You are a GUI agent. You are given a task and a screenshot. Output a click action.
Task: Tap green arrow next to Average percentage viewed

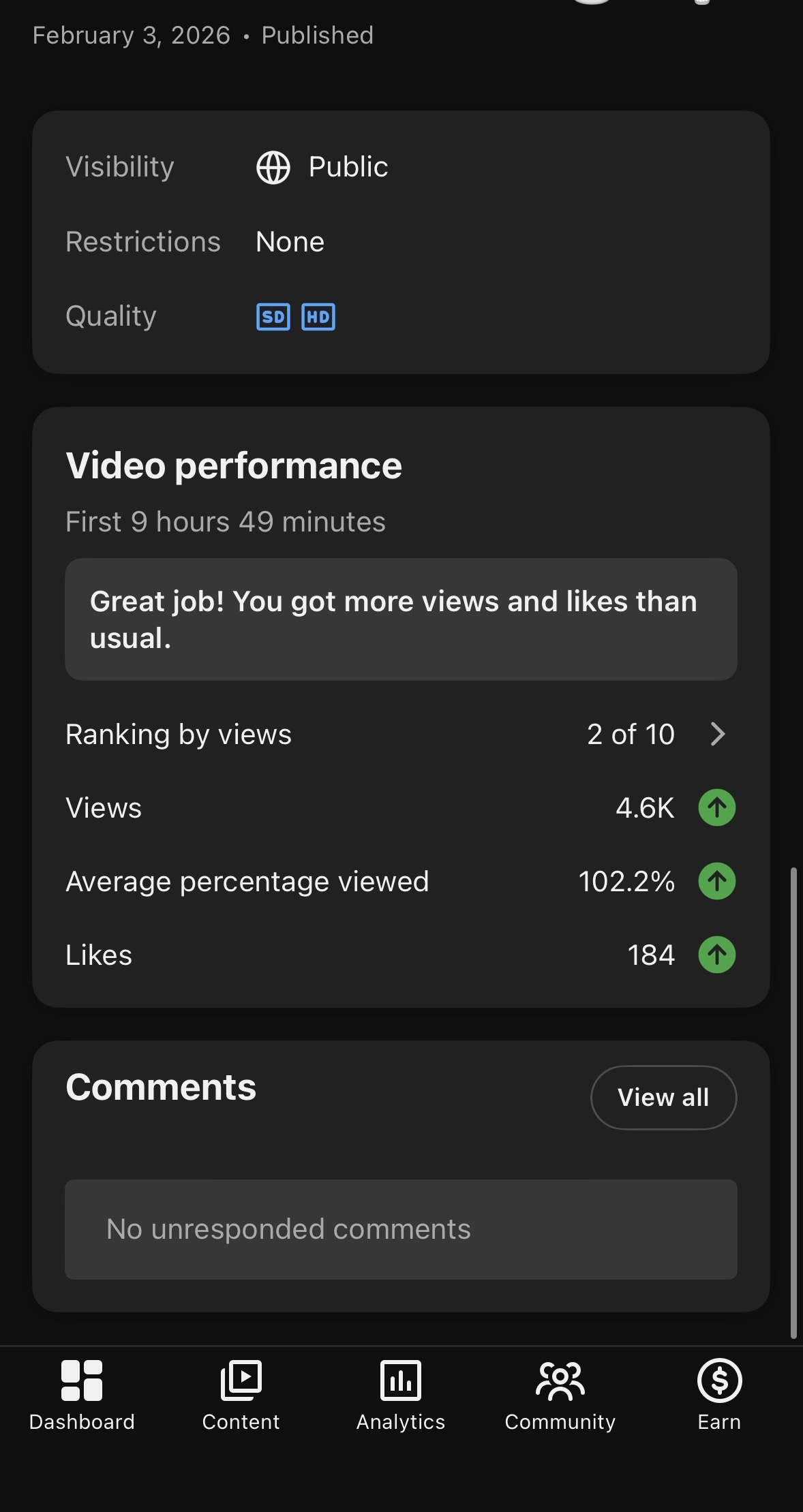click(717, 881)
